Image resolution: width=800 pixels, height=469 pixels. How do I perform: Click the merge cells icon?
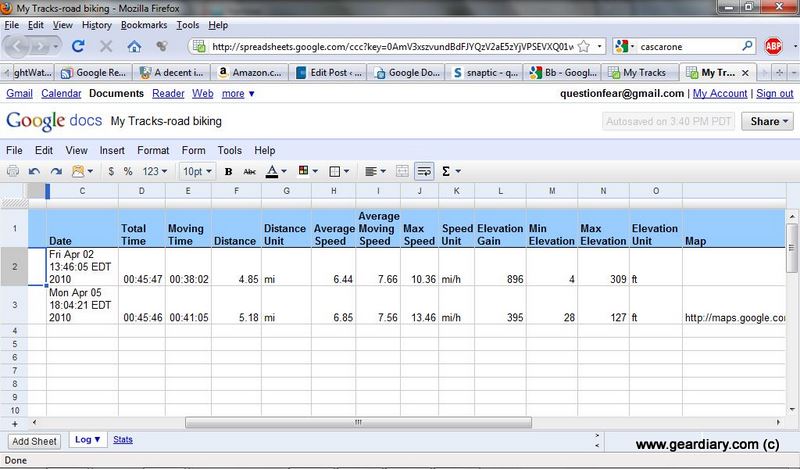pyautogui.click(x=402, y=171)
